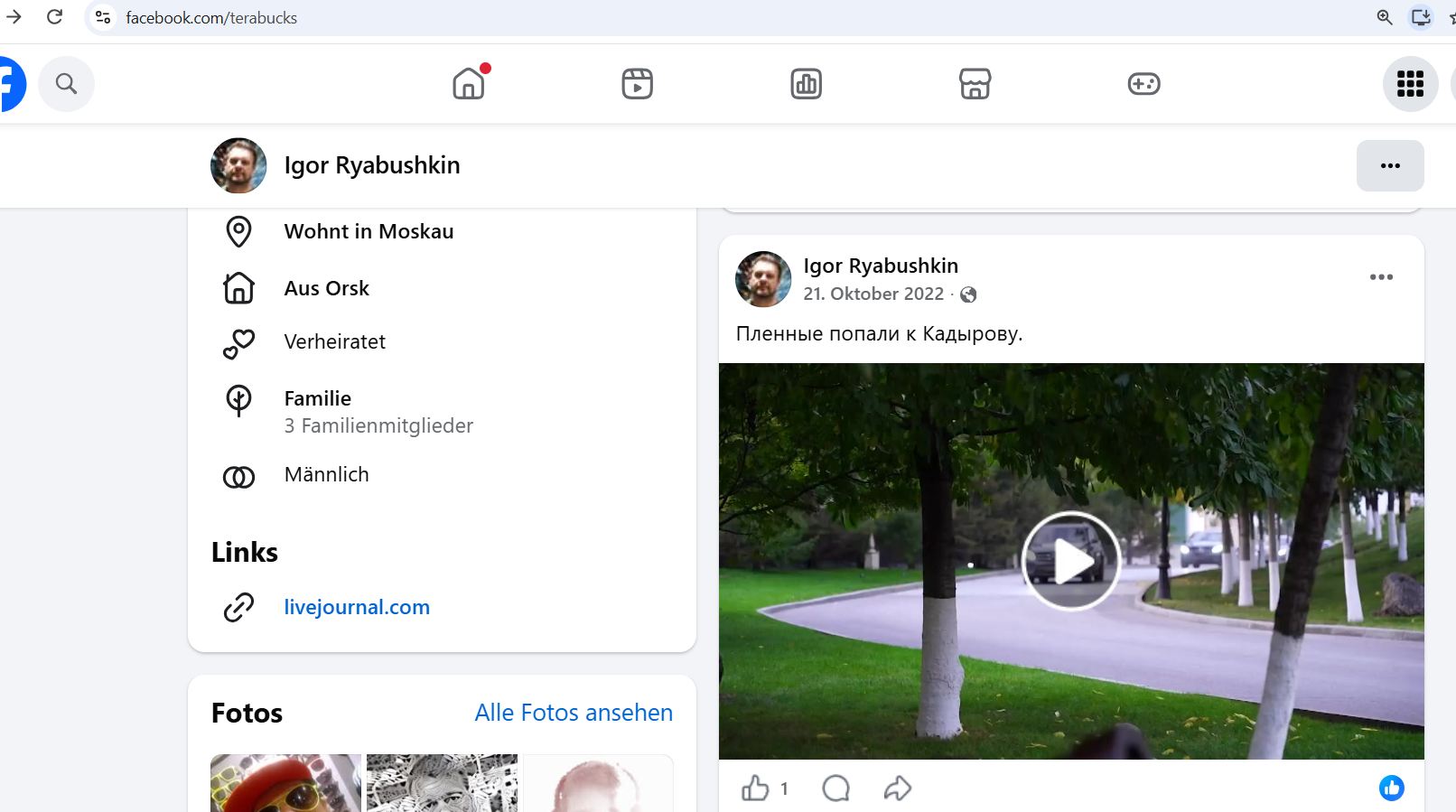Click the location pin icon
This screenshot has width=1456, height=812.
coord(238,232)
